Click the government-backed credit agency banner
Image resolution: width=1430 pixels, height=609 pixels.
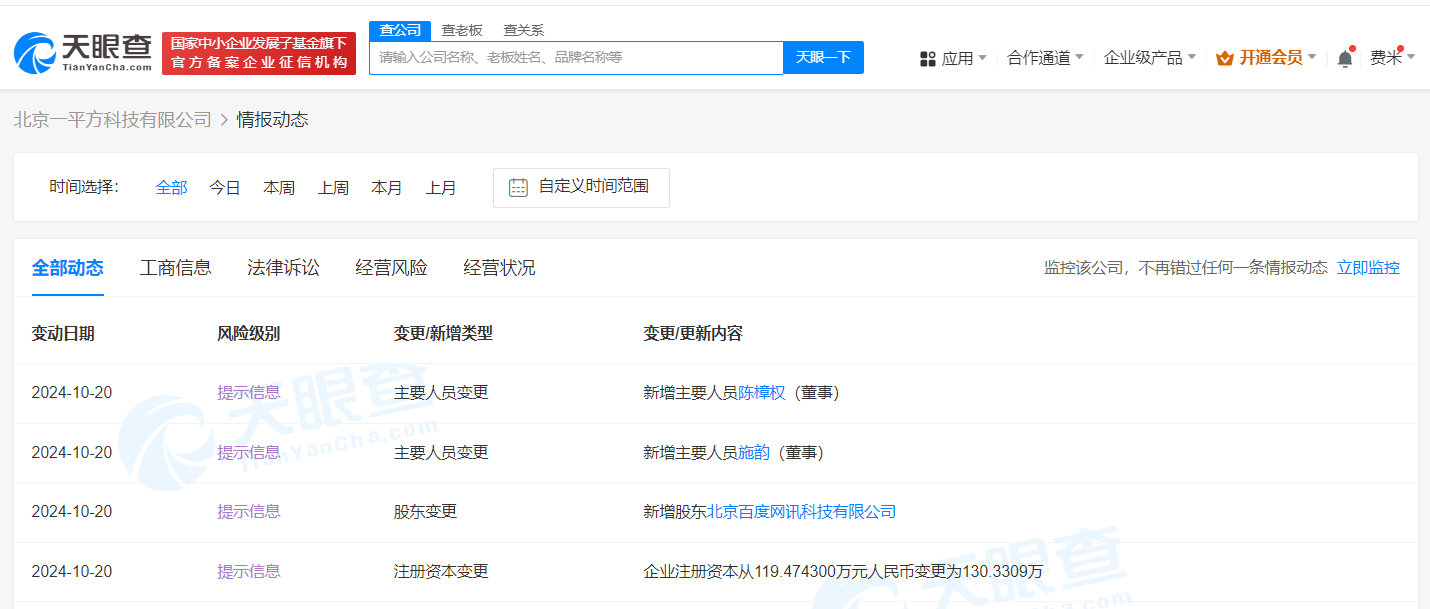point(259,53)
